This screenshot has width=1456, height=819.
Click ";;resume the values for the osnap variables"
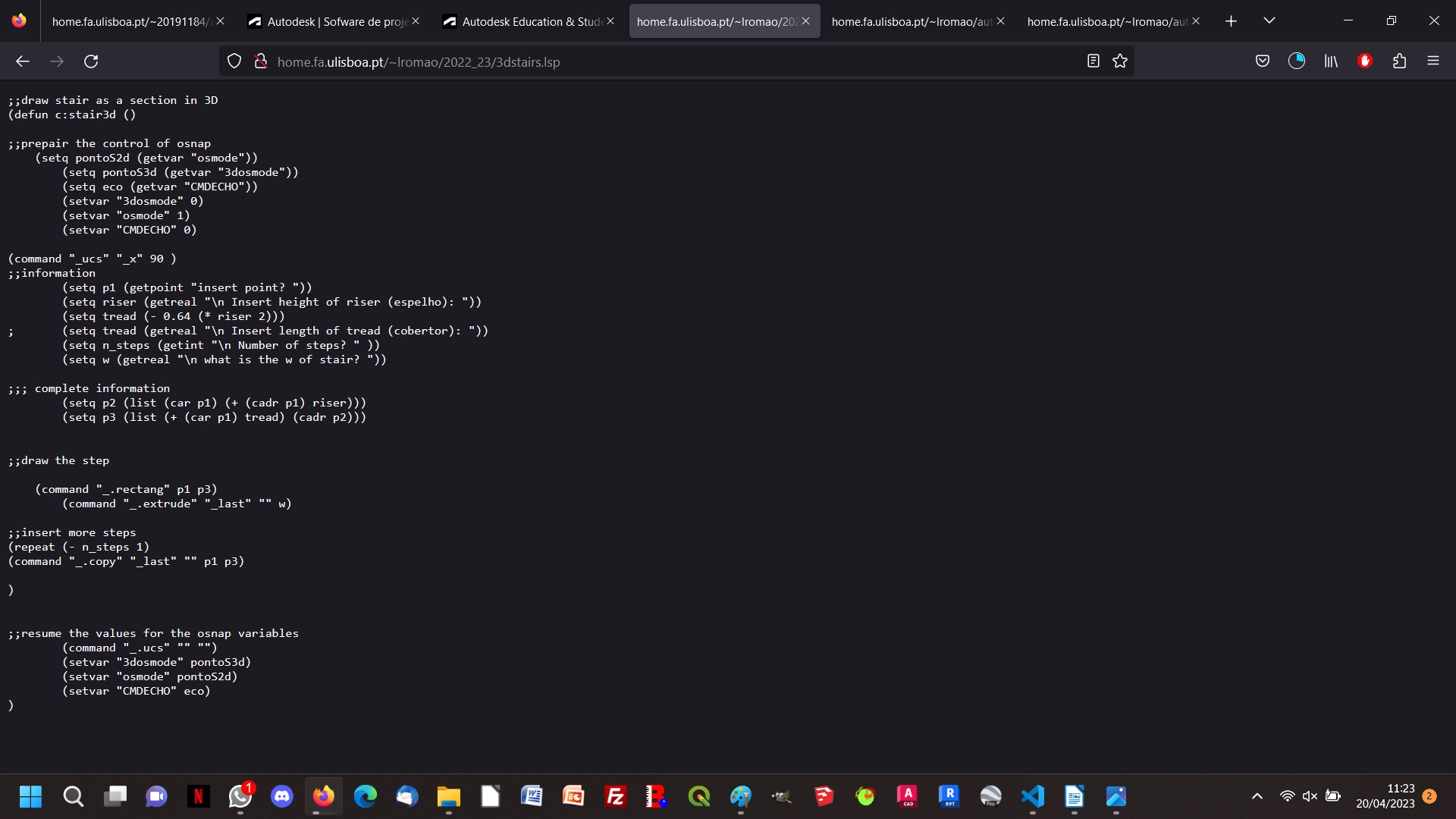click(153, 633)
